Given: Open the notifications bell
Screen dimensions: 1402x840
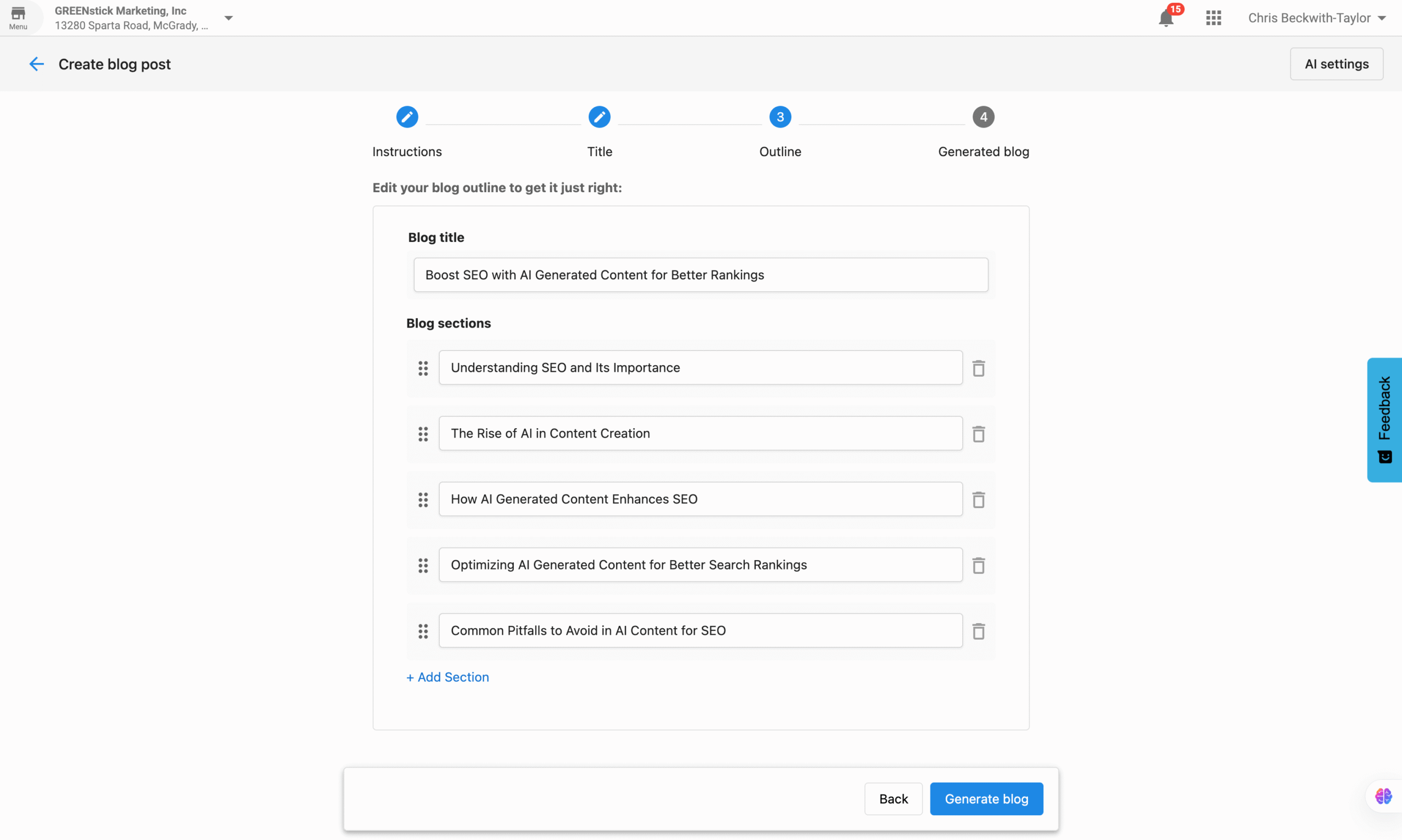Looking at the screenshot, I should (x=1165, y=18).
